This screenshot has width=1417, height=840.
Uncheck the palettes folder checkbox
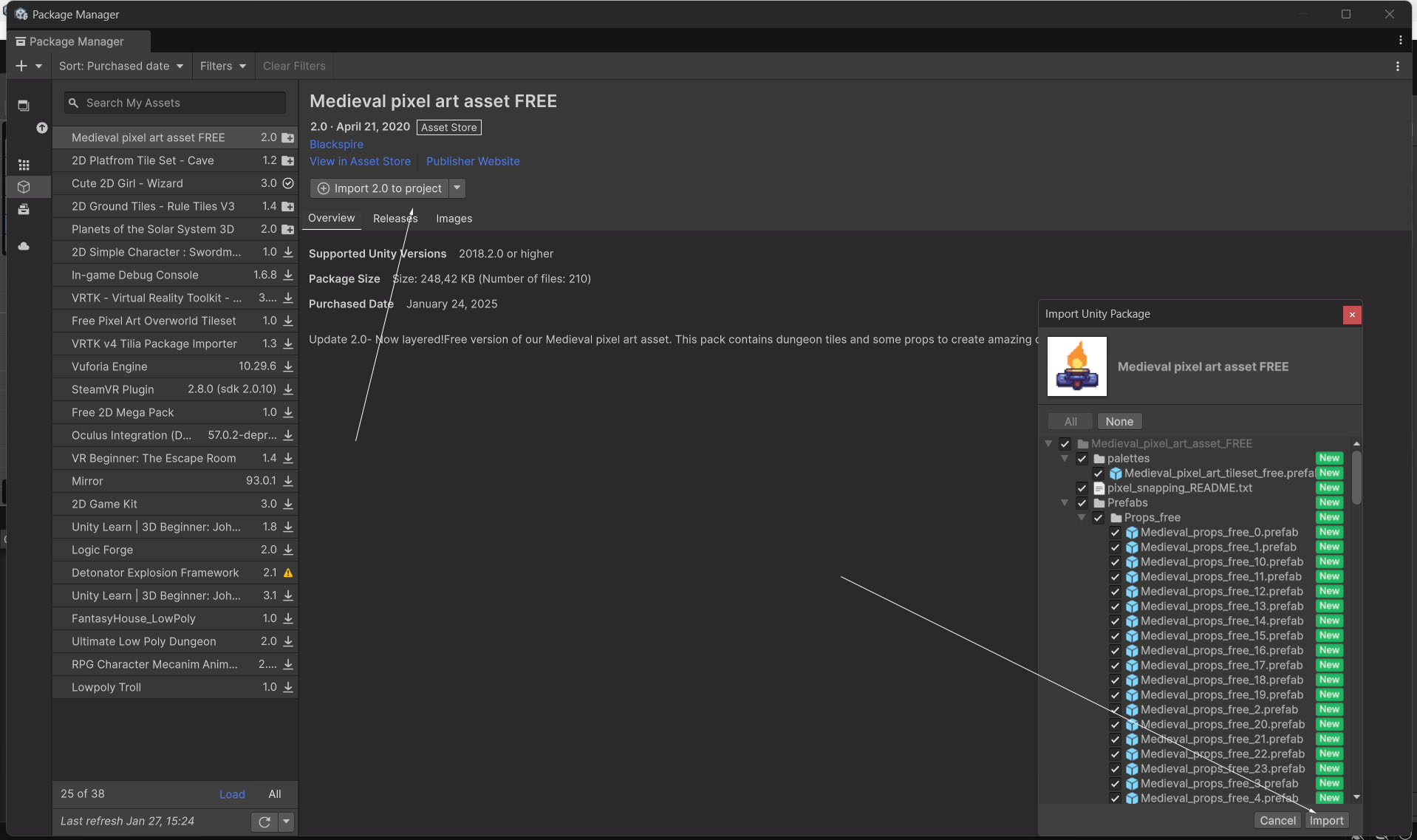point(1082,459)
